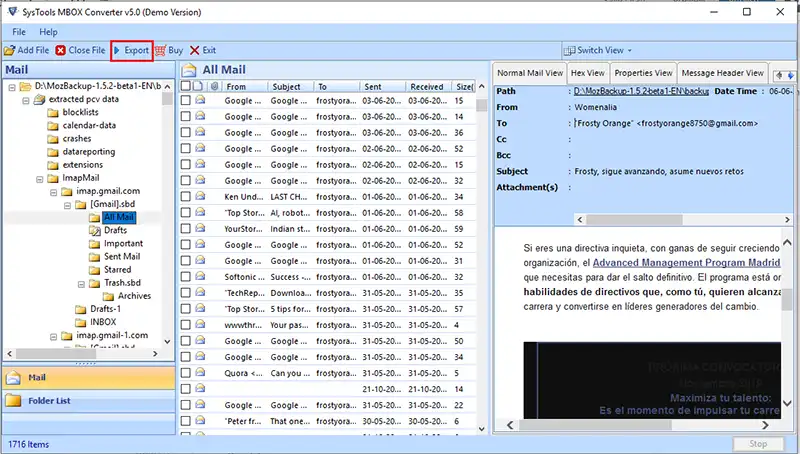The image size is (800, 454).
Task: Collapse the D:\MozBackup root tree node
Action: [x=12, y=87]
